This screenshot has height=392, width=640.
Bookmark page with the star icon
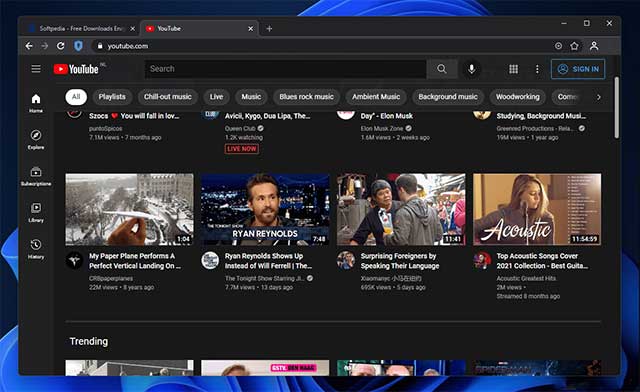pos(574,46)
